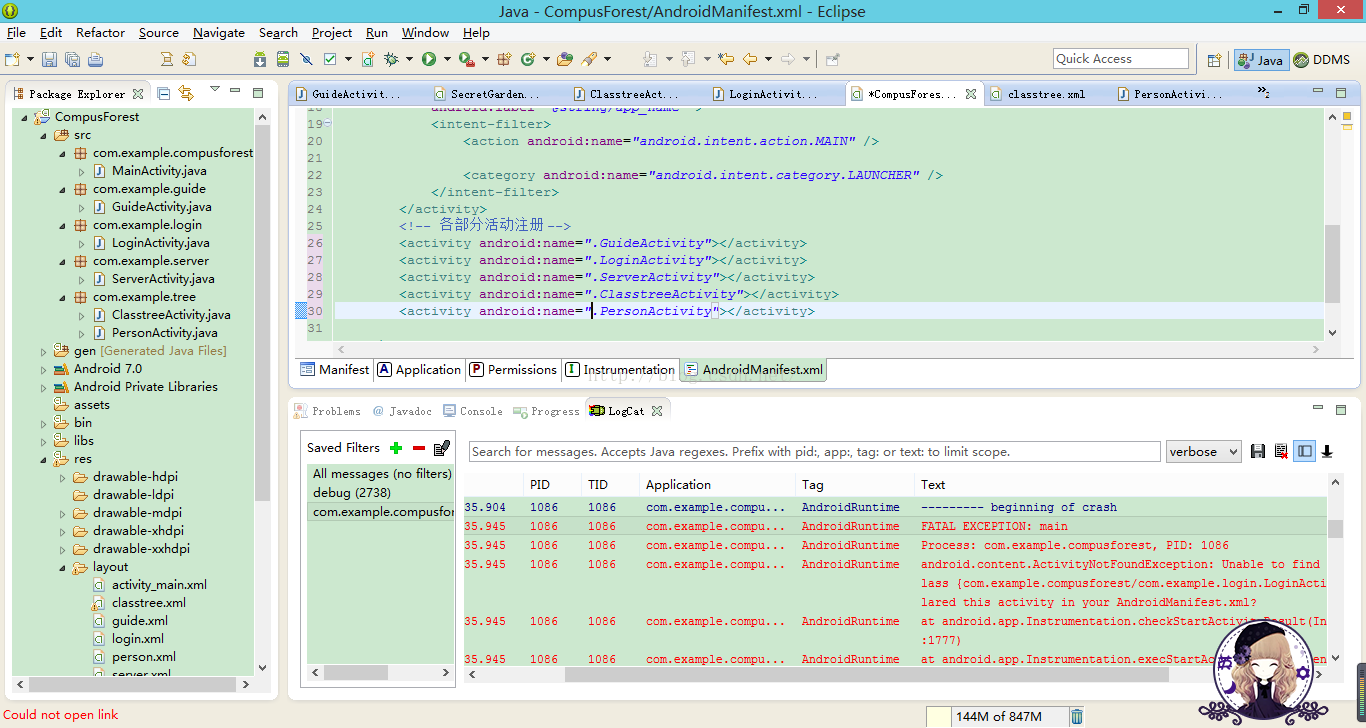Open the verbose log level dropdown
1366x728 pixels.
pos(1204,452)
